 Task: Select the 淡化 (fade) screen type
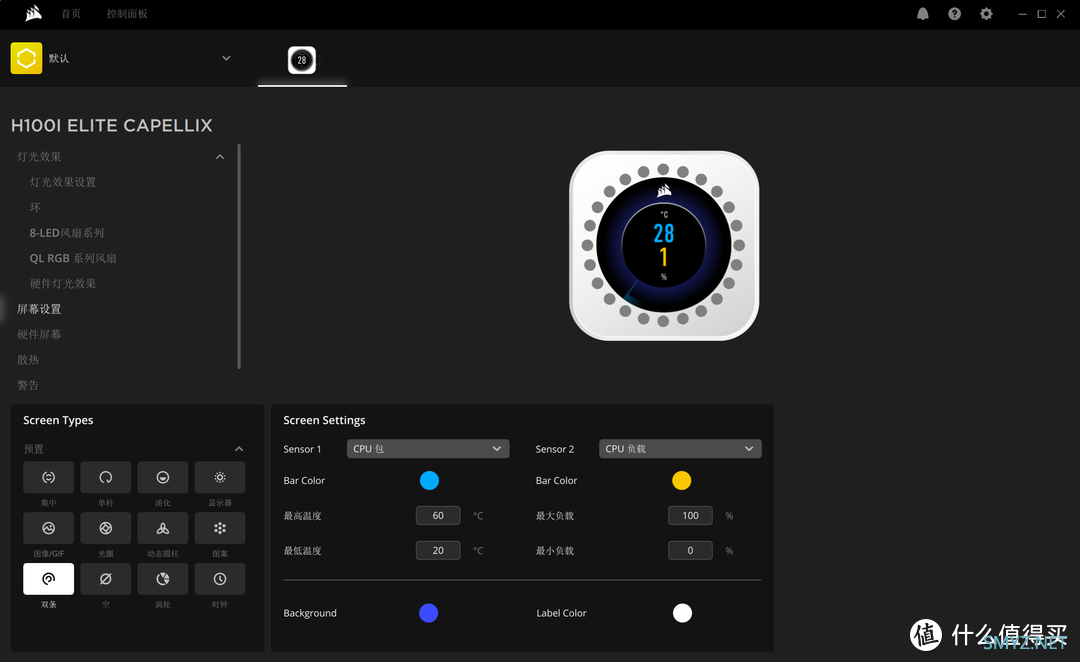163,477
